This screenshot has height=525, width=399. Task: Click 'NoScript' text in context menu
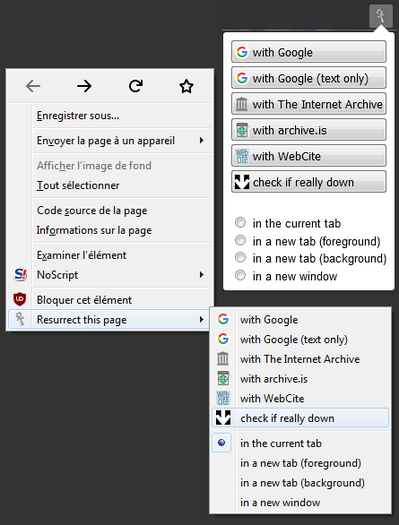pos(57,275)
